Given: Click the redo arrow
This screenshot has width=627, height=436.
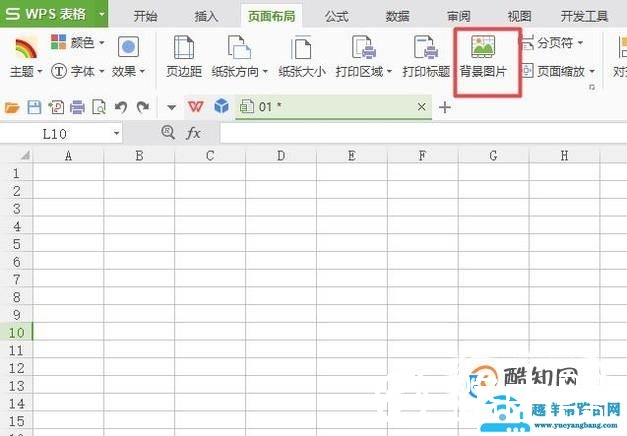Looking at the screenshot, I should 143,107.
